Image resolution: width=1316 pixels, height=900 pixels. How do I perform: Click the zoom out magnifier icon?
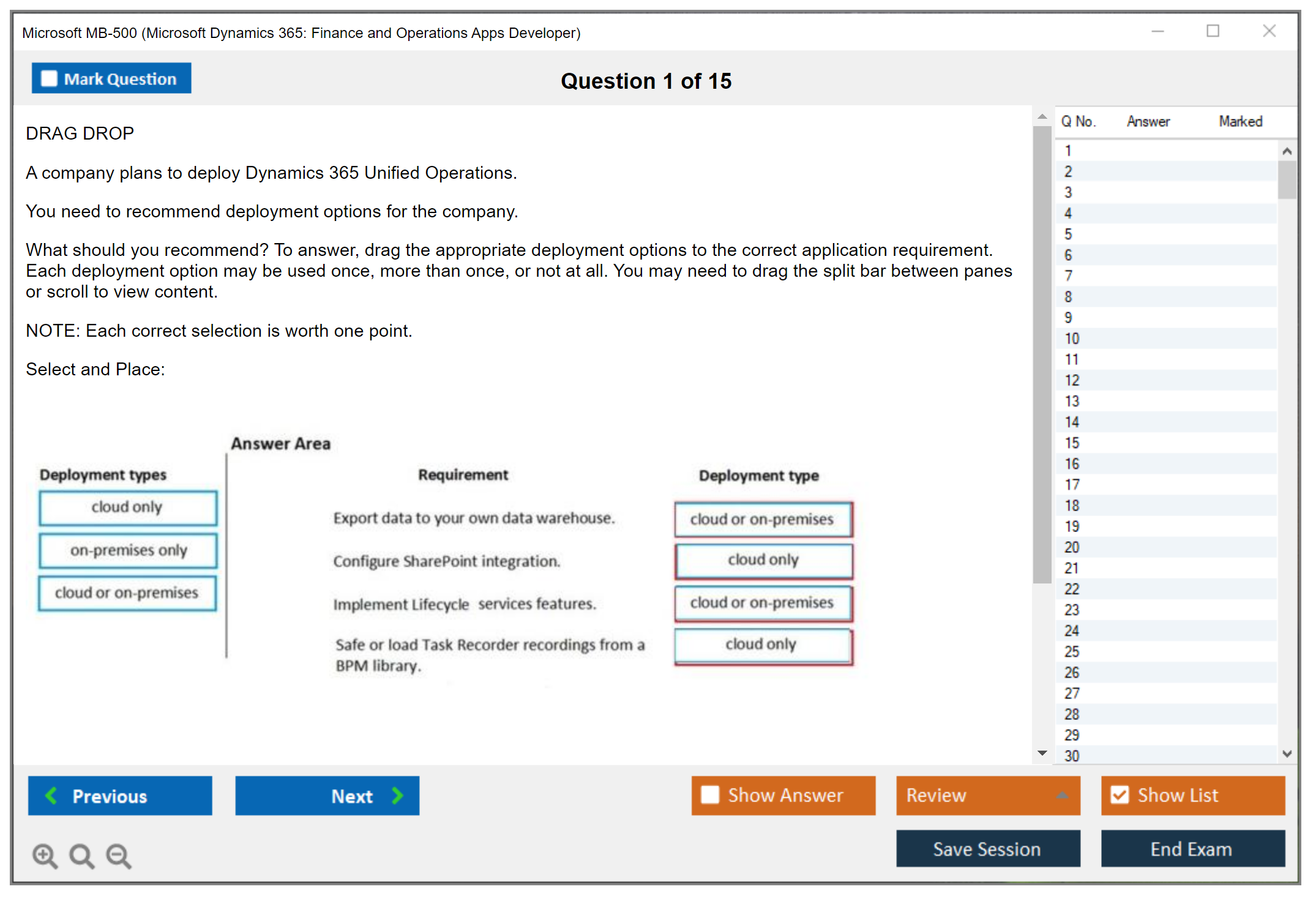pos(118,855)
